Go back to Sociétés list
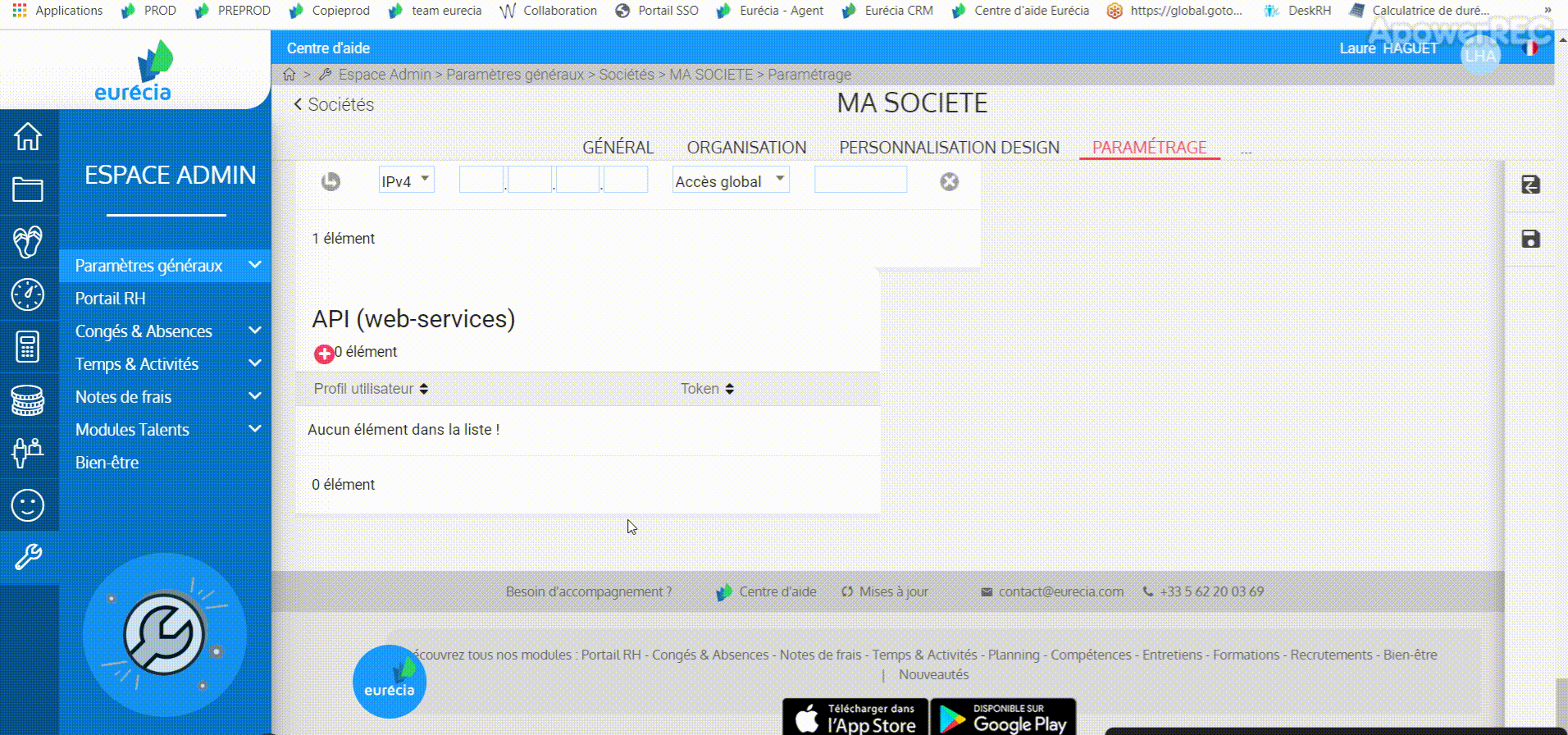The image size is (1568, 735). tap(334, 105)
